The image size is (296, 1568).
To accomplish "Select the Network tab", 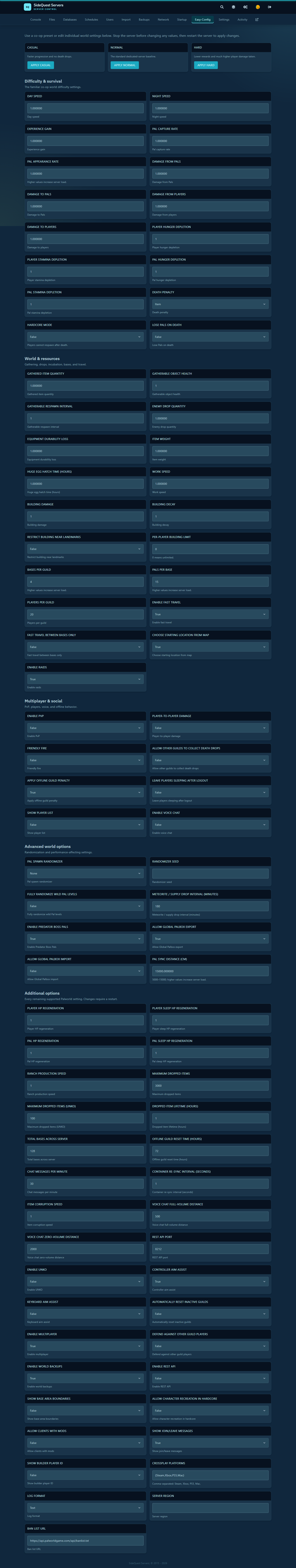I will 163,20.
